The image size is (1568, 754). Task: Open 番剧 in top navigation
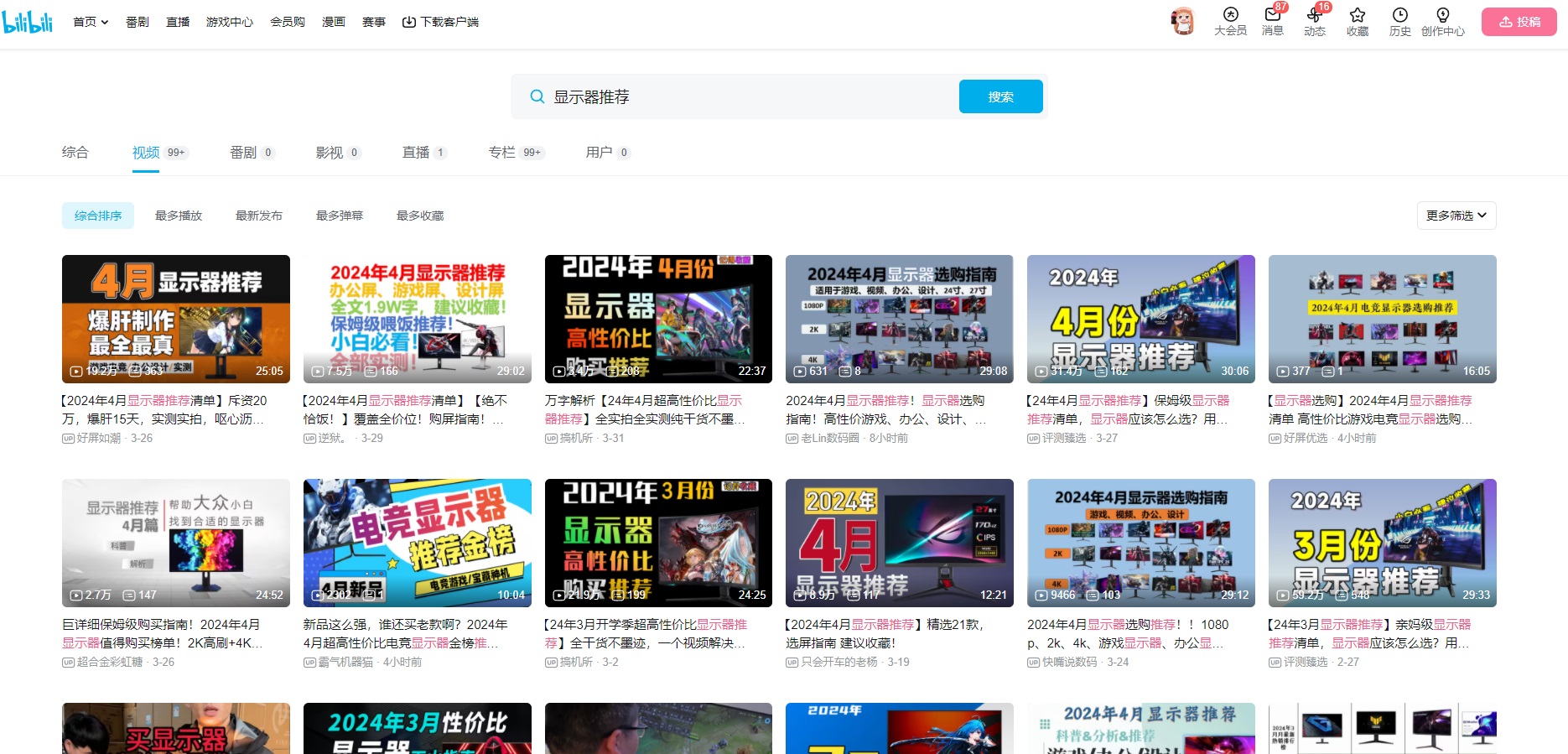pyautogui.click(x=138, y=22)
